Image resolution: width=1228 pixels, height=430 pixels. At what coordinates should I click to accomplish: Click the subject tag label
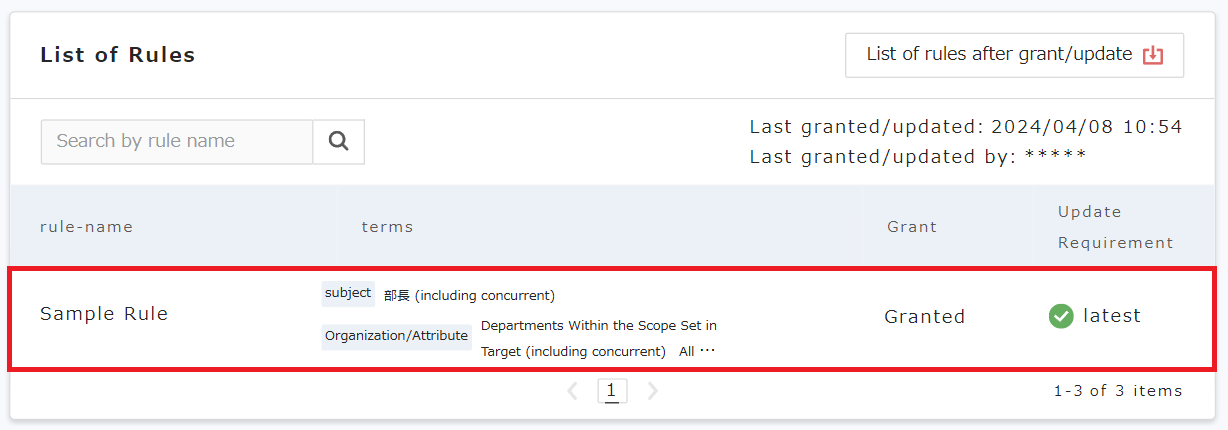(348, 294)
